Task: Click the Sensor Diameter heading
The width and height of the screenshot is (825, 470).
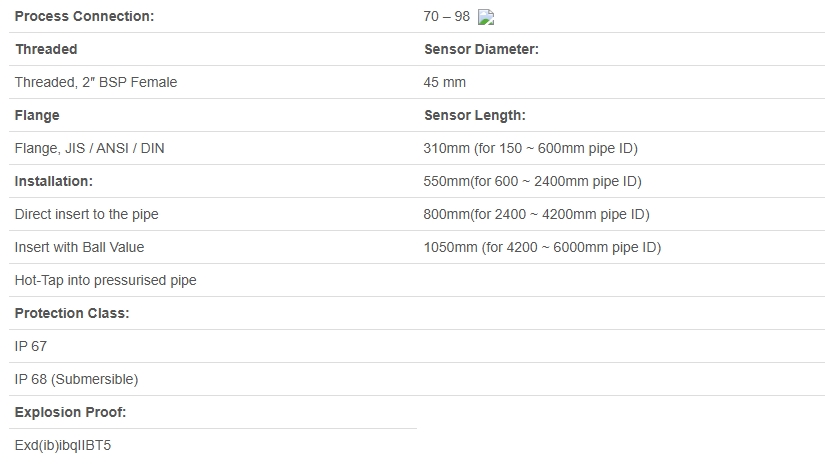Action: [482, 49]
